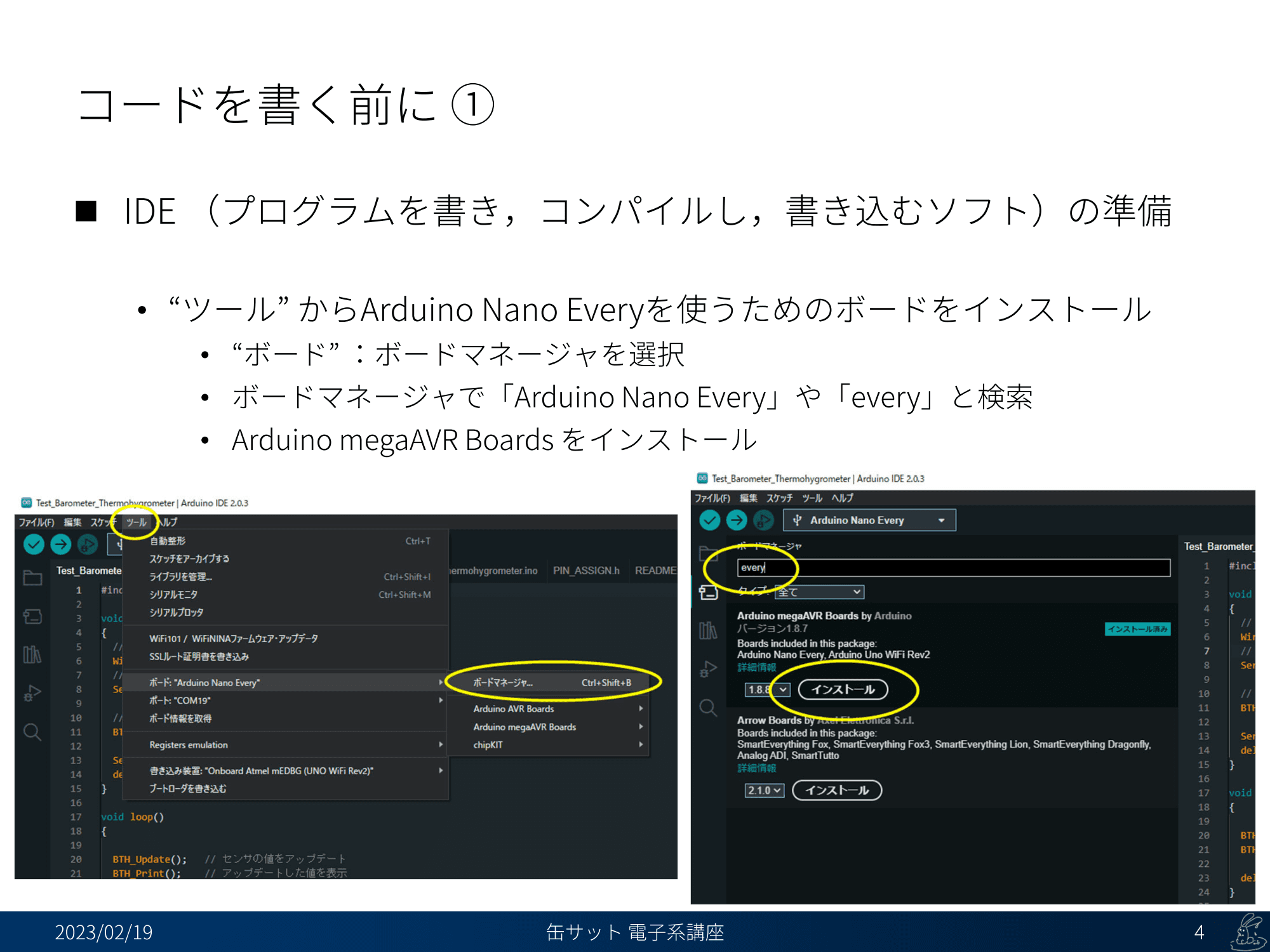Open Sketchbook folder icon in left IDE sidebar

click(32, 578)
